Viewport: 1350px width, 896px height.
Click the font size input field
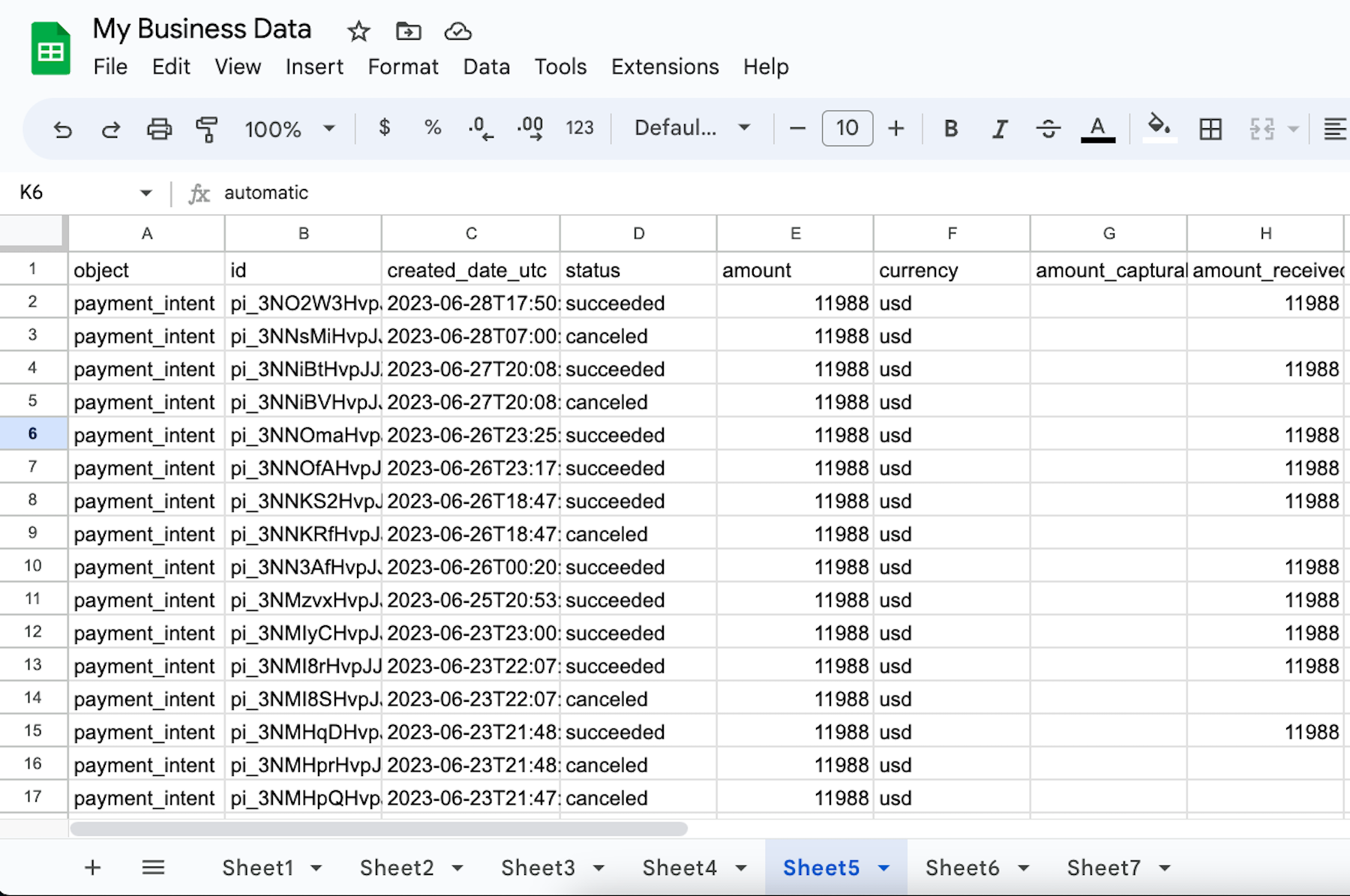pyautogui.click(x=847, y=128)
